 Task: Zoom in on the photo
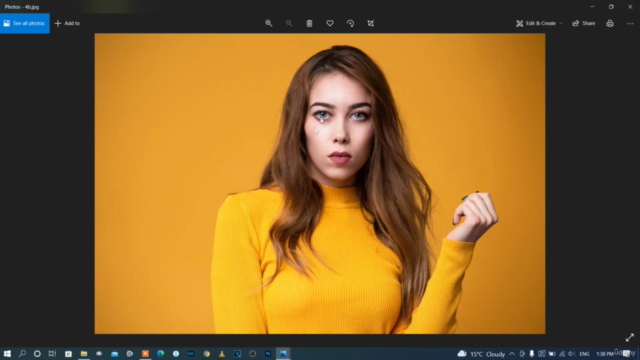pos(269,23)
